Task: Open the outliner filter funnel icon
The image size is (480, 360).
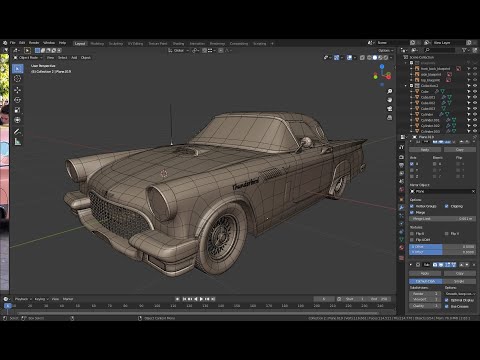Action: 464,50
